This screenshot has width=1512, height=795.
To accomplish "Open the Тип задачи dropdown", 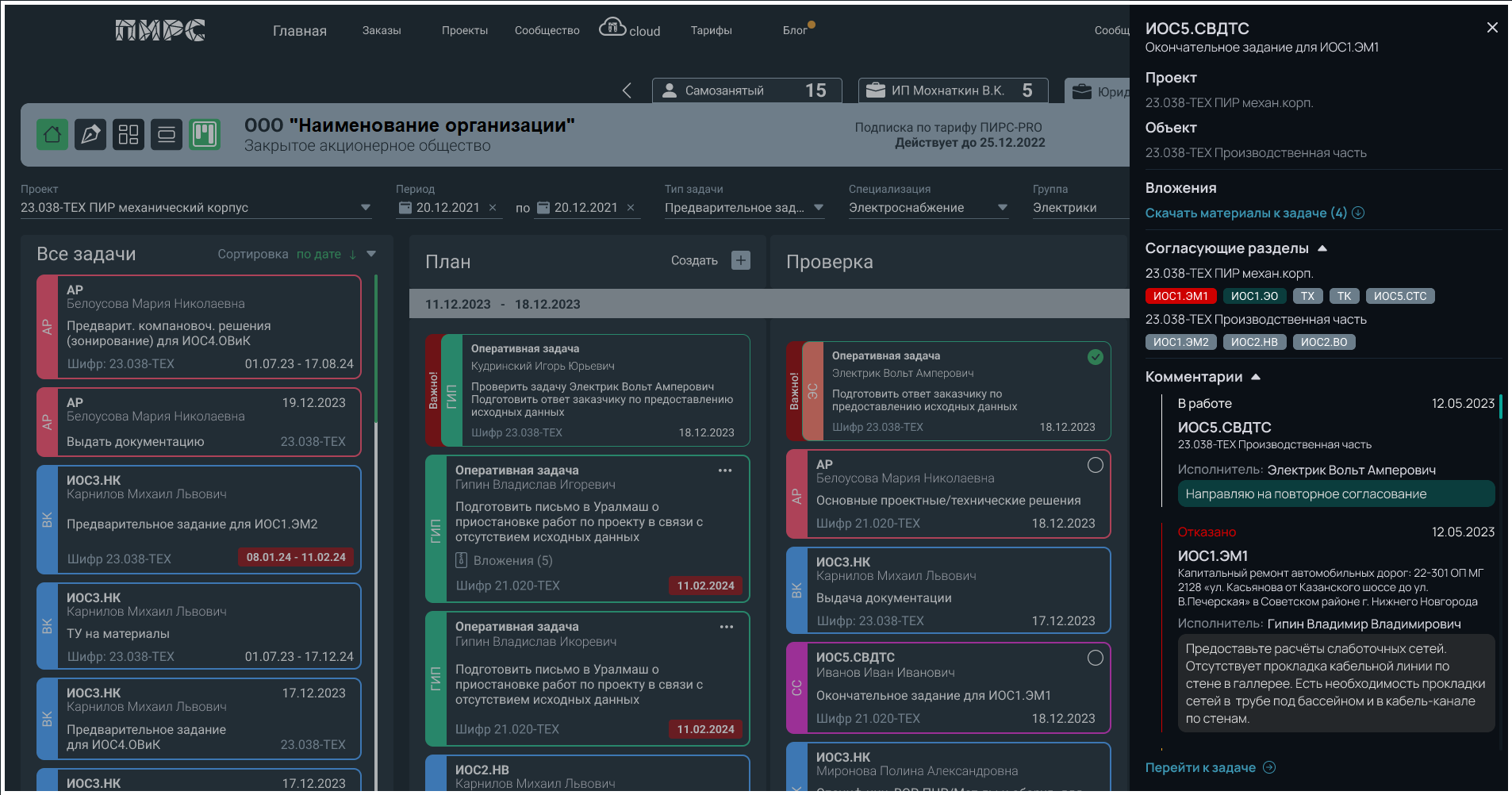I will tap(745, 208).
